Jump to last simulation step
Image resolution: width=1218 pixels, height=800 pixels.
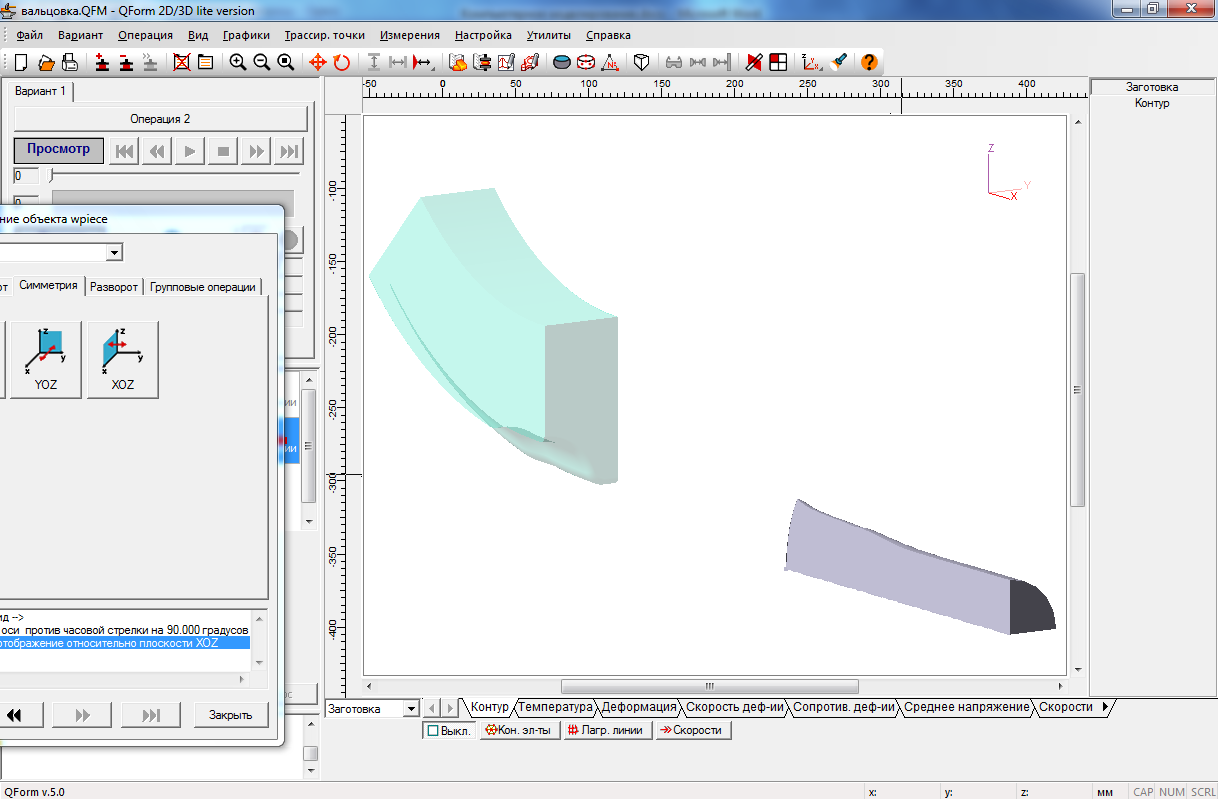(x=289, y=151)
